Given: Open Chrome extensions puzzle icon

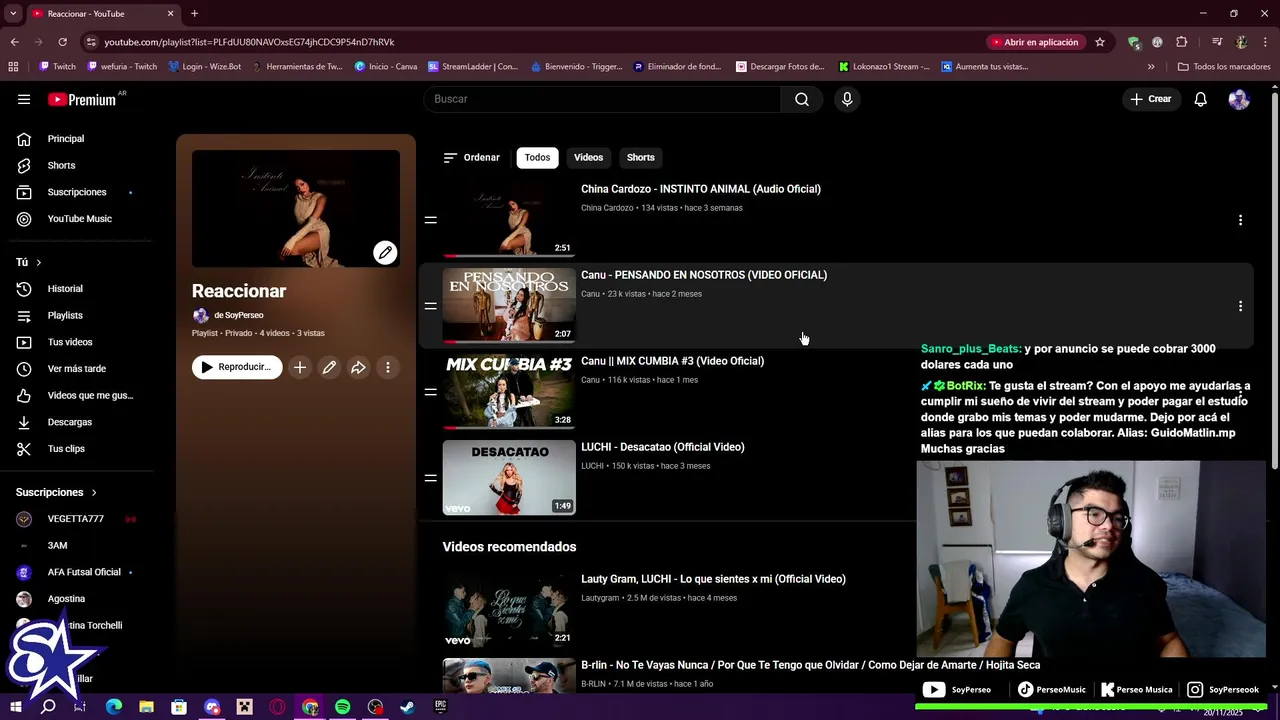Looking at the screenshot, I should 1182,42.
